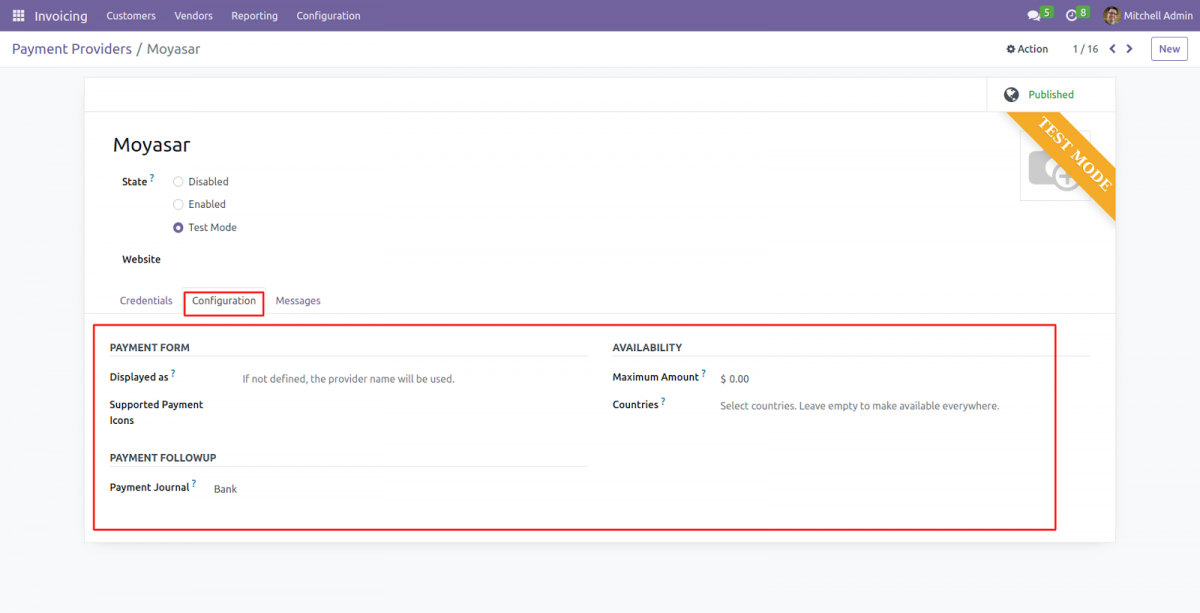Click the Published globe icon
The height and width of the screenshot is (613, 1200).
(x=1011, y=93)
